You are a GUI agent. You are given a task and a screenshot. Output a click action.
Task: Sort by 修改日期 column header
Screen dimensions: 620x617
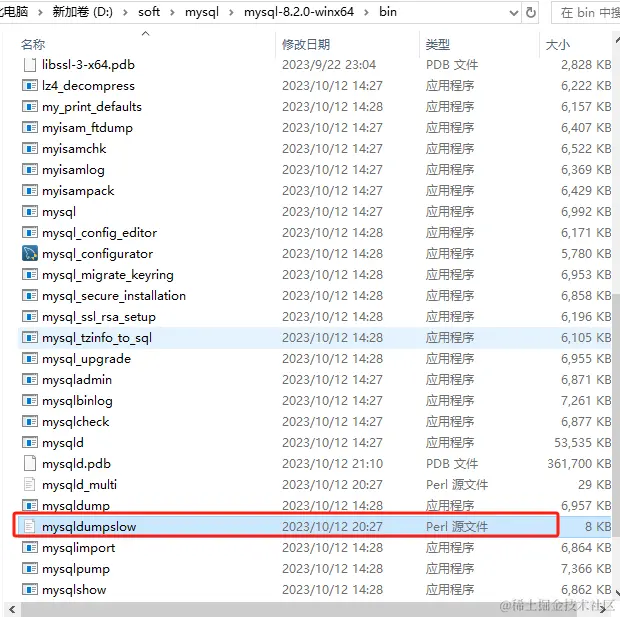tap(306, 44)
